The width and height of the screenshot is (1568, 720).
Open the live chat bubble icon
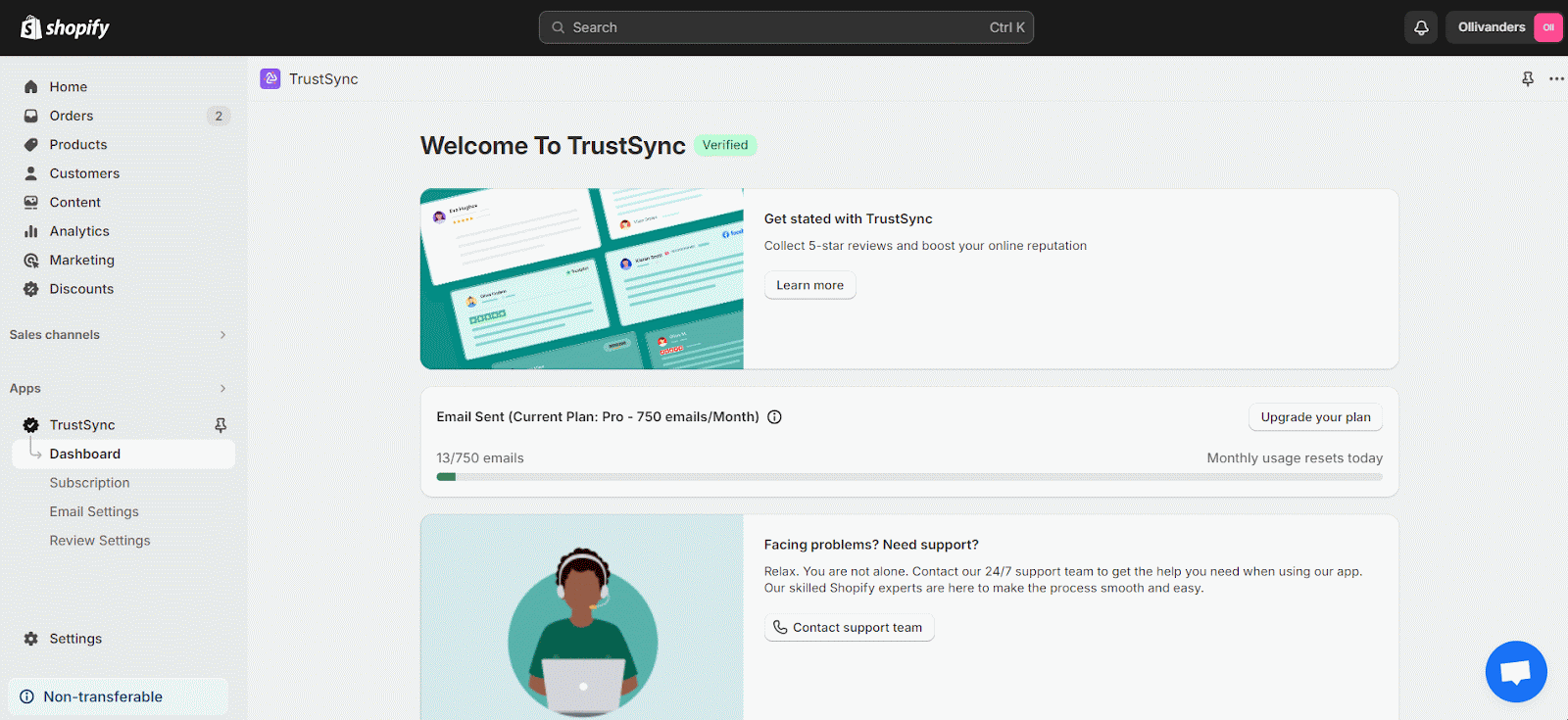pyautogui.click(x=1515, y=672)
